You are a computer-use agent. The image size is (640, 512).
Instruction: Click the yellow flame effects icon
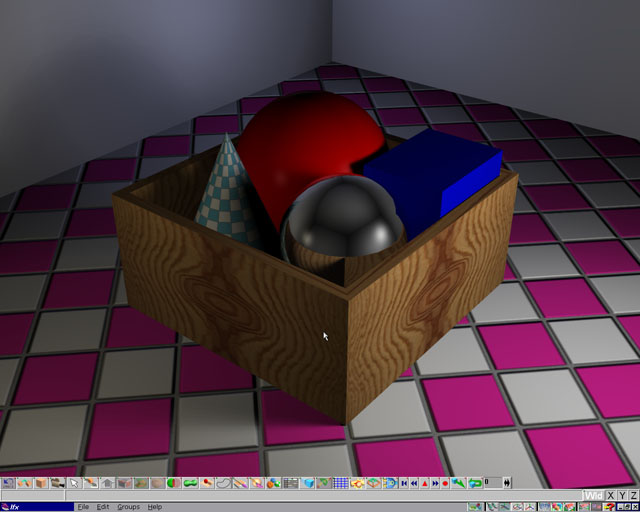(x=357, y=483)
